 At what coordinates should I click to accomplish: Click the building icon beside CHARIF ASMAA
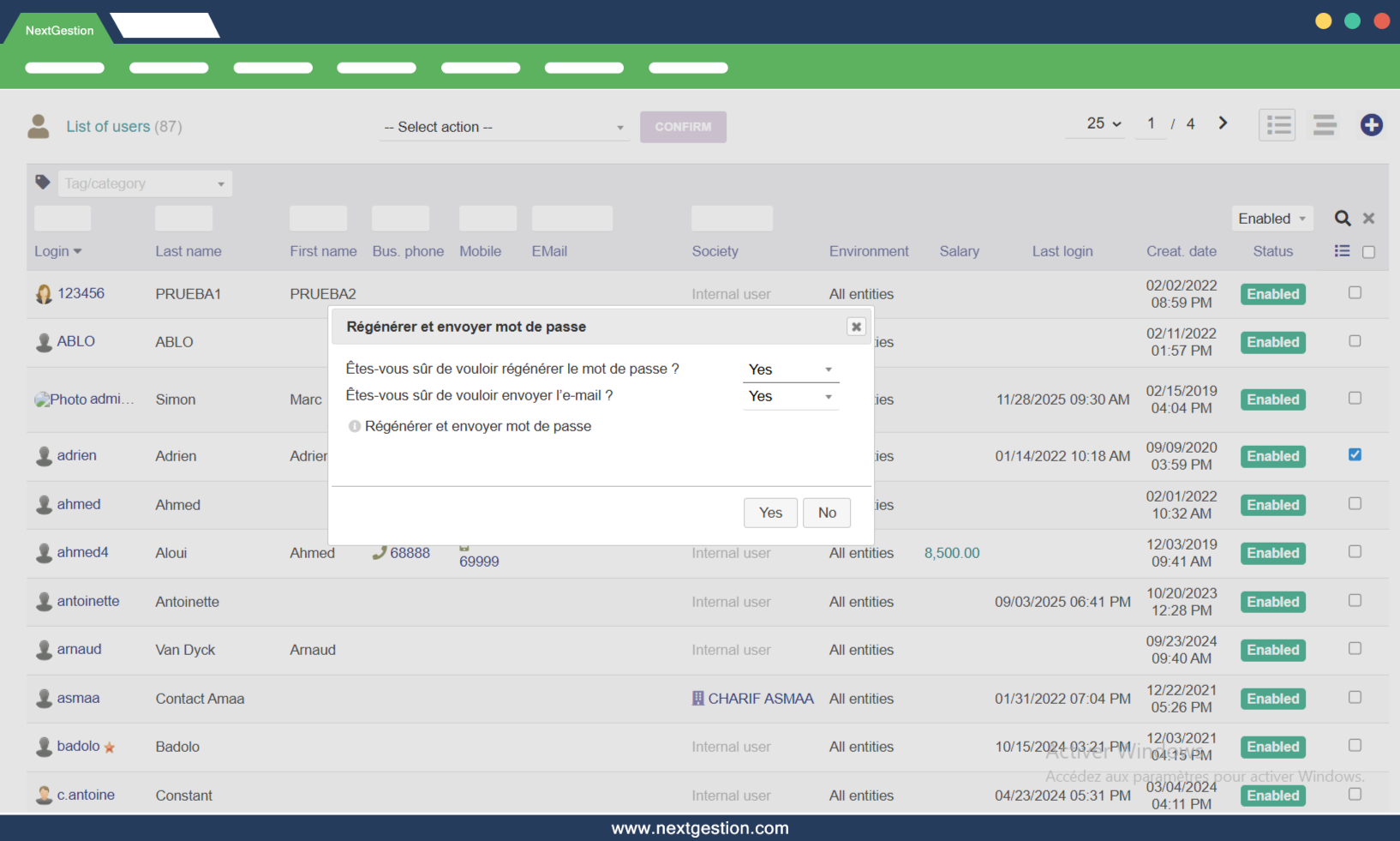(698, 699)
